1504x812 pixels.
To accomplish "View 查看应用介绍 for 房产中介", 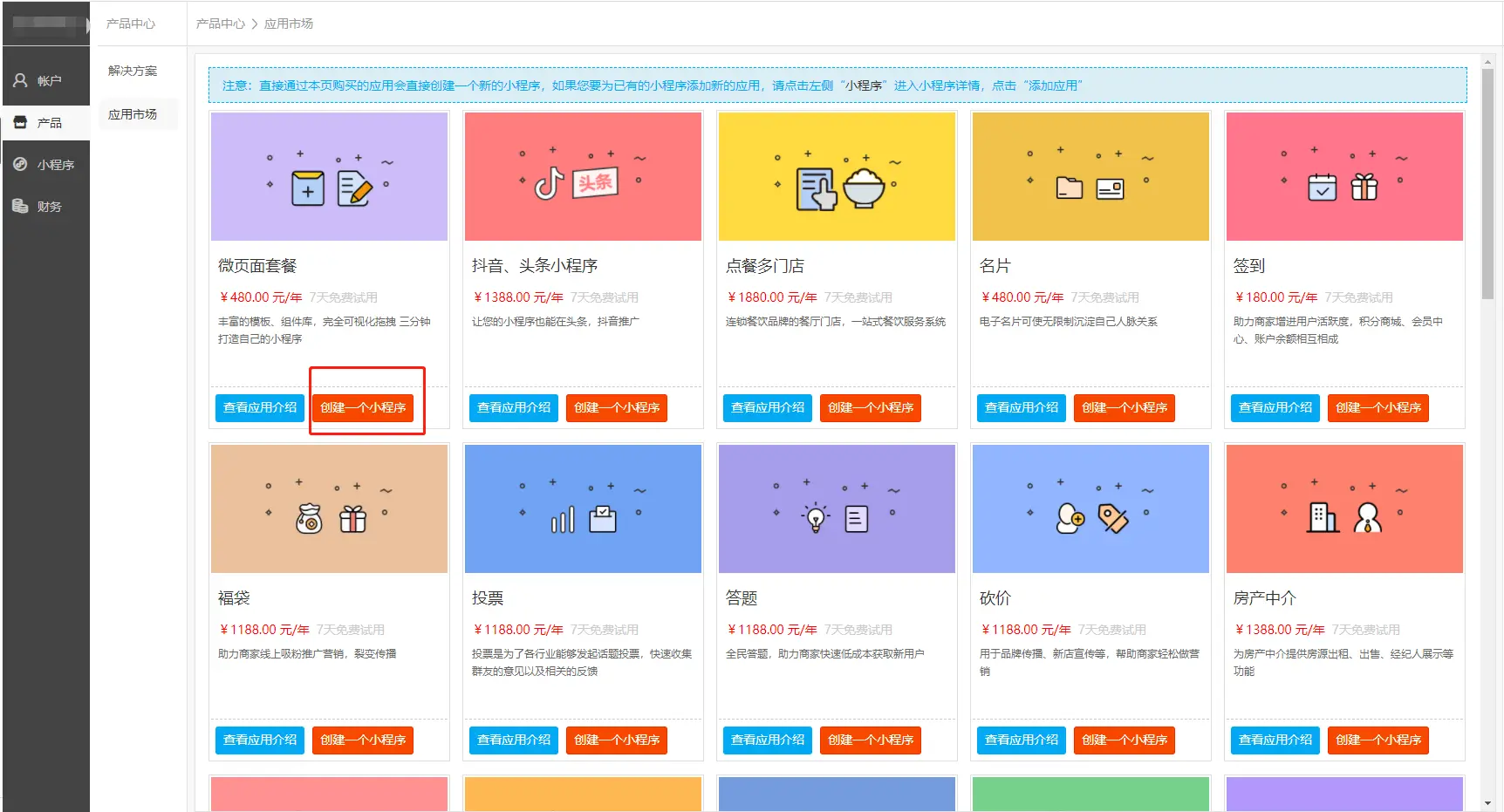I will click(x=1275, y=740).
